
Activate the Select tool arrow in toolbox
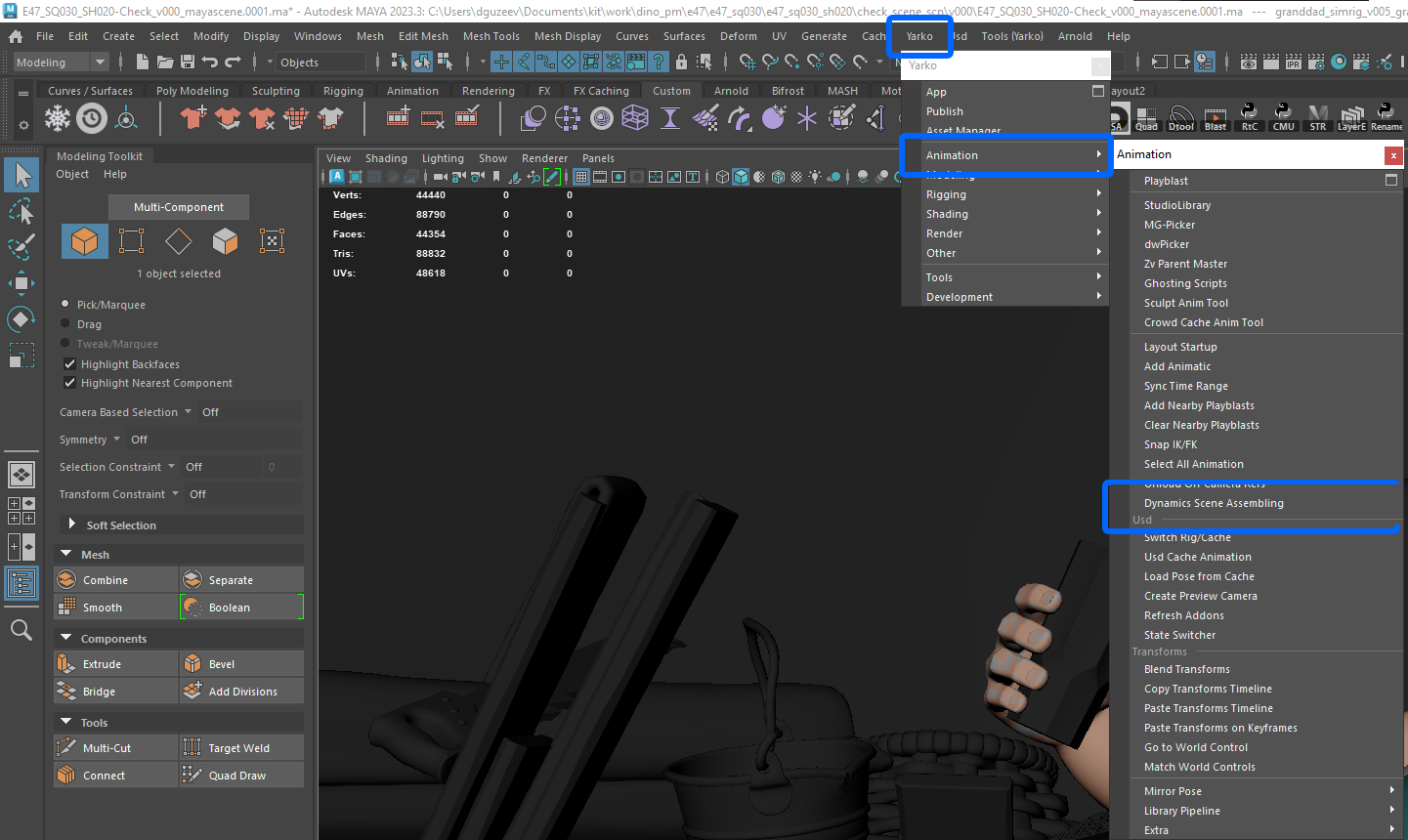pyautogui.click(x=21, y=175)
